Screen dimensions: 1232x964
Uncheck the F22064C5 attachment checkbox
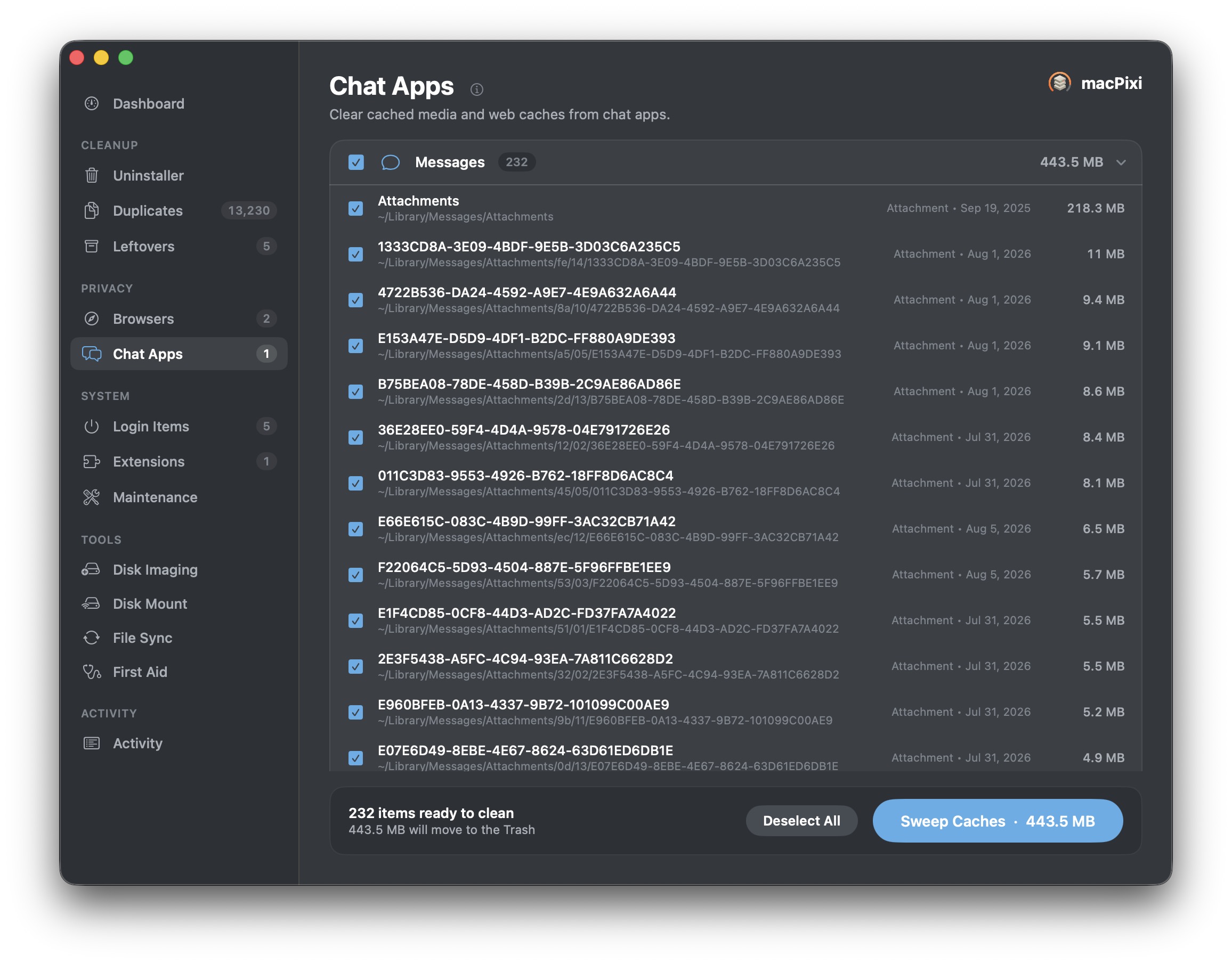(x=356, y=575)
